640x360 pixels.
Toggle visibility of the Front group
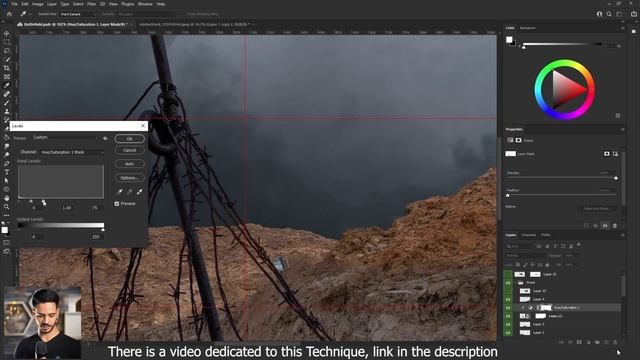pos(508,283)
